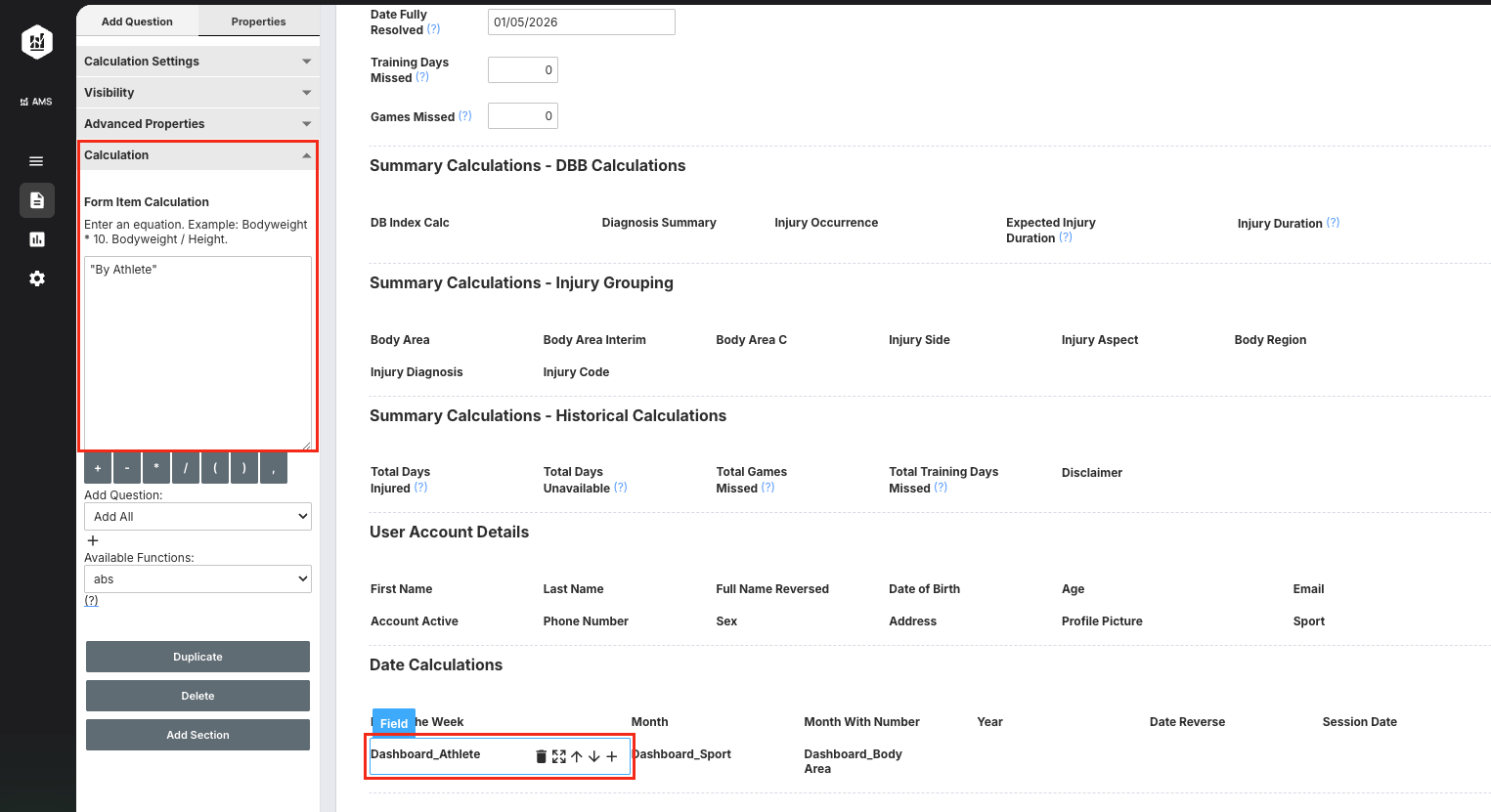Viewport: 1491px width, 812px height.
Task: Insert the divide slash operator
Action: (x=186, y=469)
